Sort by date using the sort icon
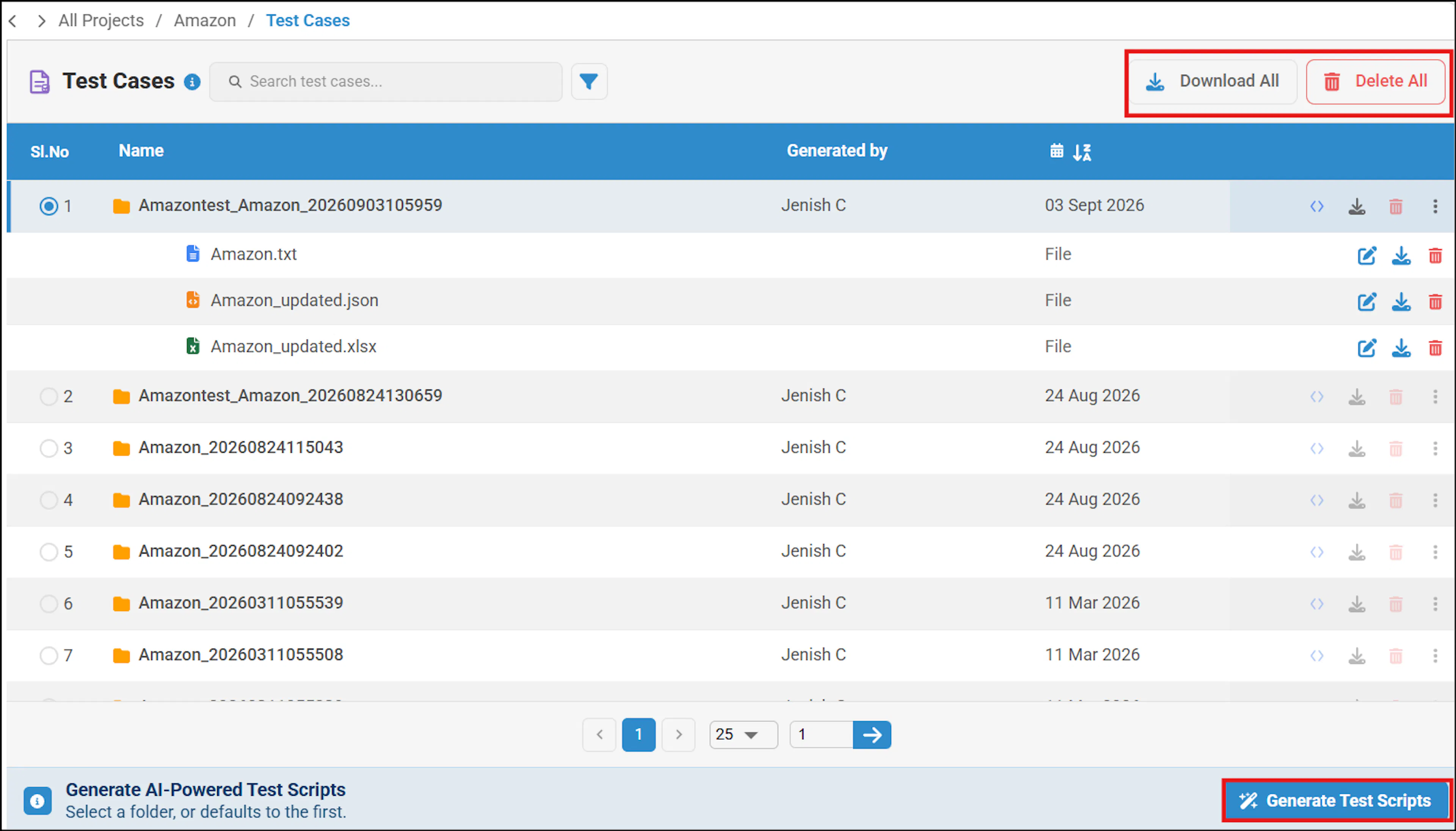This screenshot has width=1456, height=831. click(x=1082, y=151)
